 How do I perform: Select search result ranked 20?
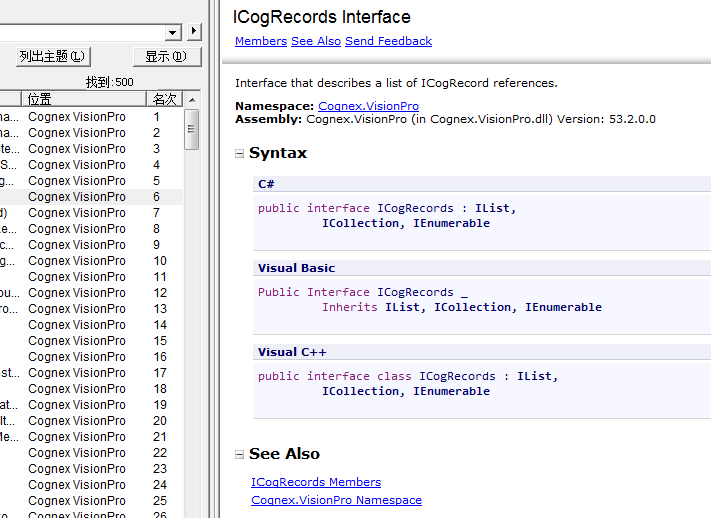click(92, 421)
